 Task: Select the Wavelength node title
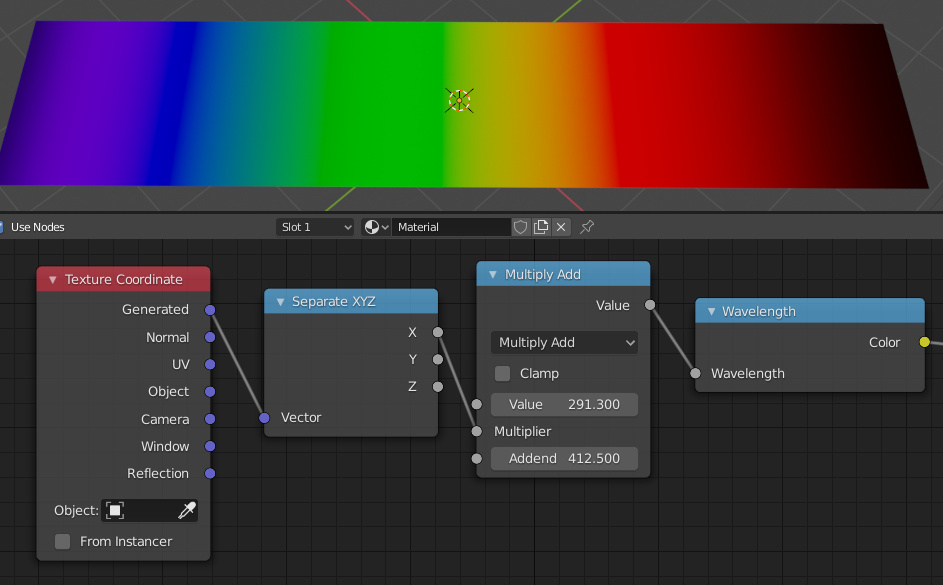pyautogui.click(x=758, y=311)
